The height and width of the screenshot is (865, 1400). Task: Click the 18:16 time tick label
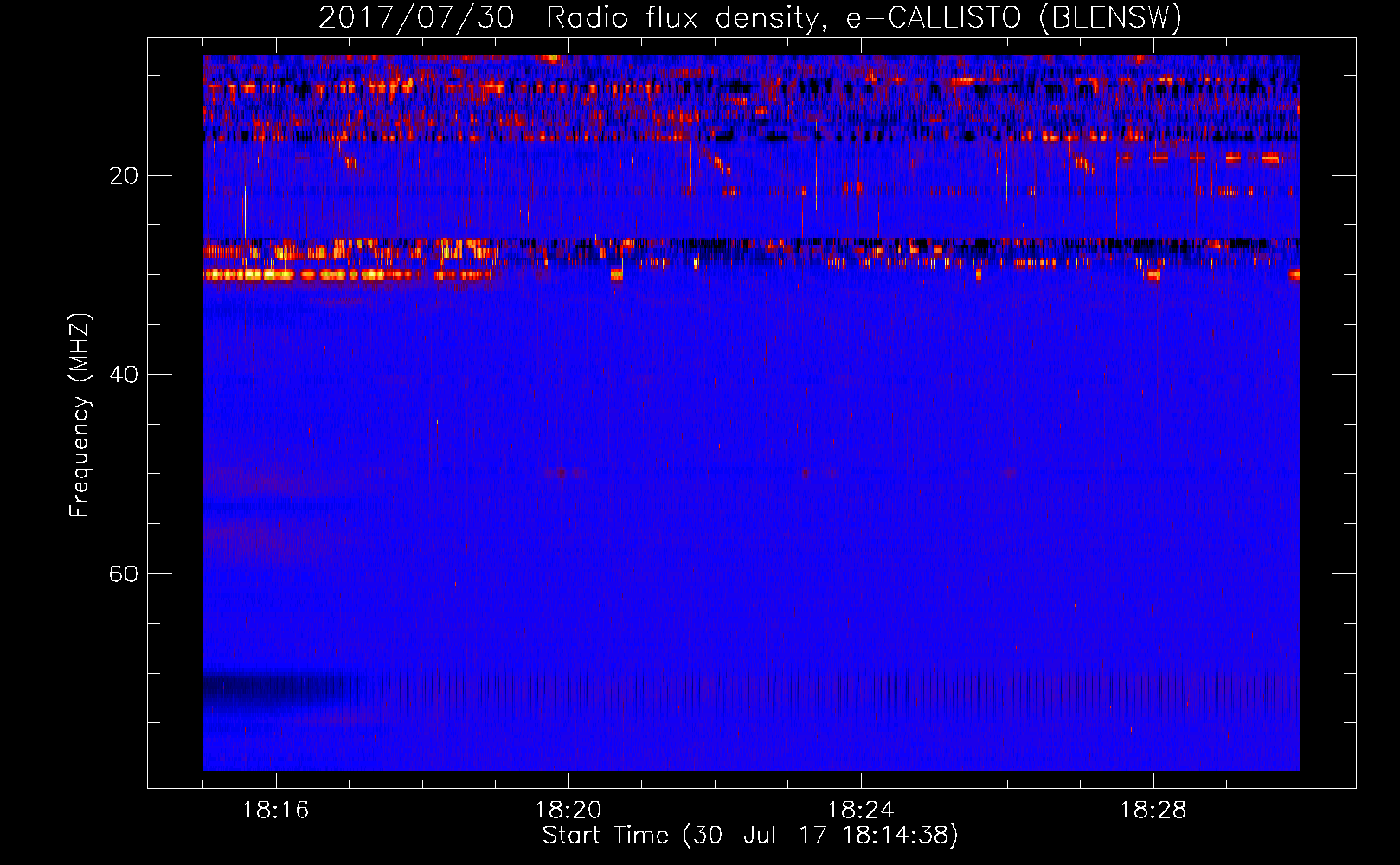tap(275, 811)
